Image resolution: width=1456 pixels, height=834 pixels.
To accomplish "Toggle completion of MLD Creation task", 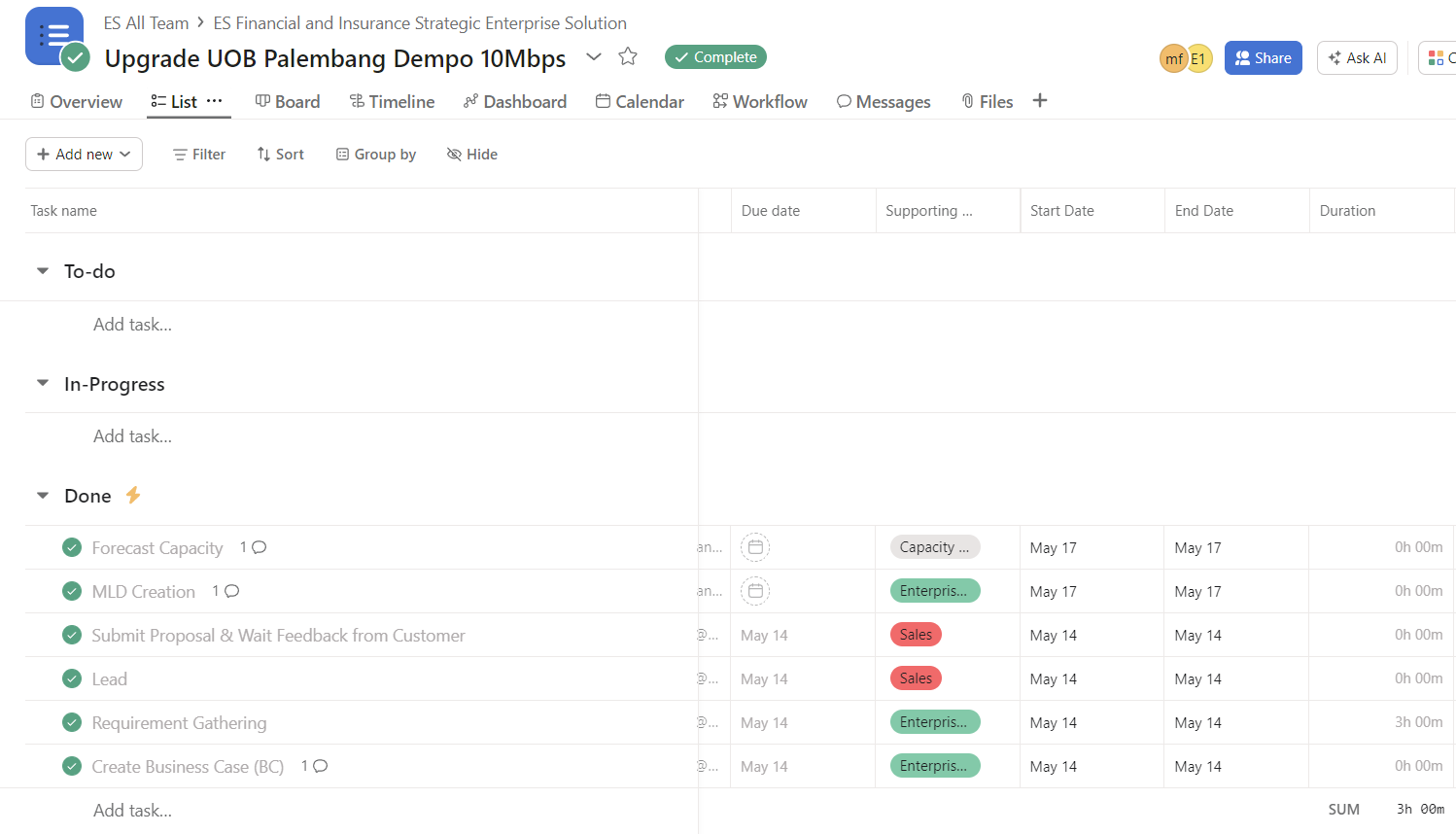I will pyautogui.click(x=72, y=592).
